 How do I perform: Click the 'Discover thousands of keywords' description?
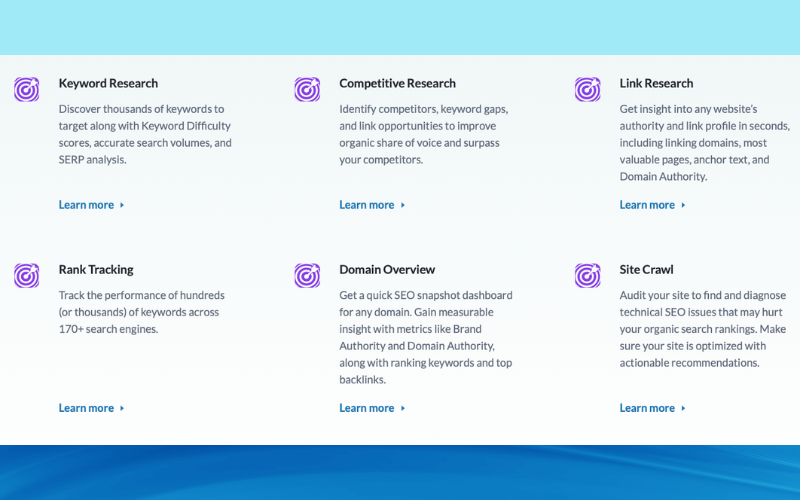[145, 134]
